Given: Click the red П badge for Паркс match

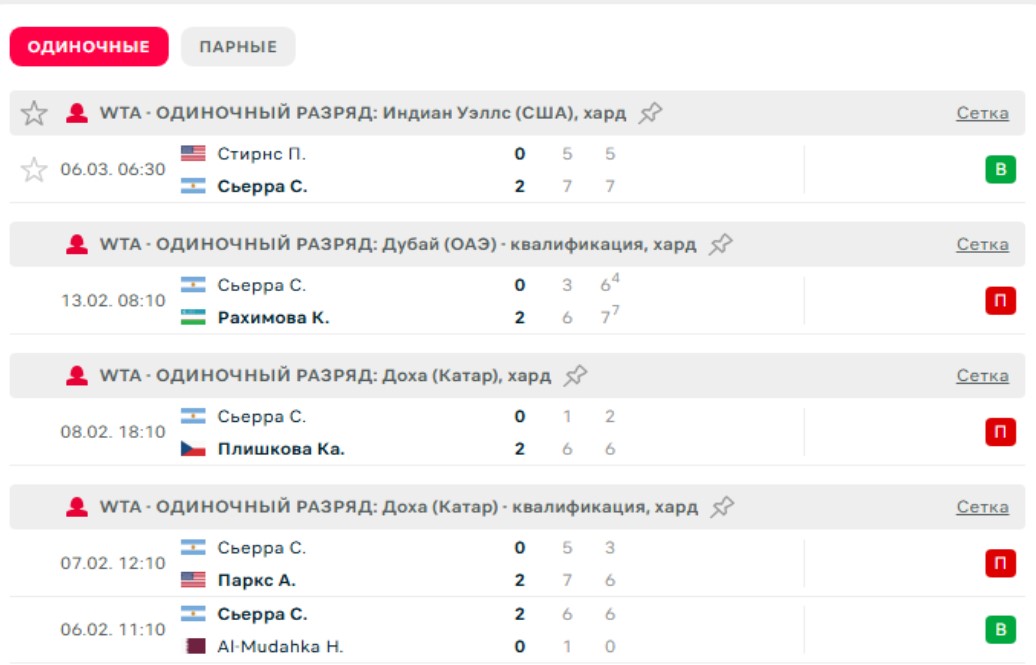Looking at the screenshot, I should point(1000,564).
